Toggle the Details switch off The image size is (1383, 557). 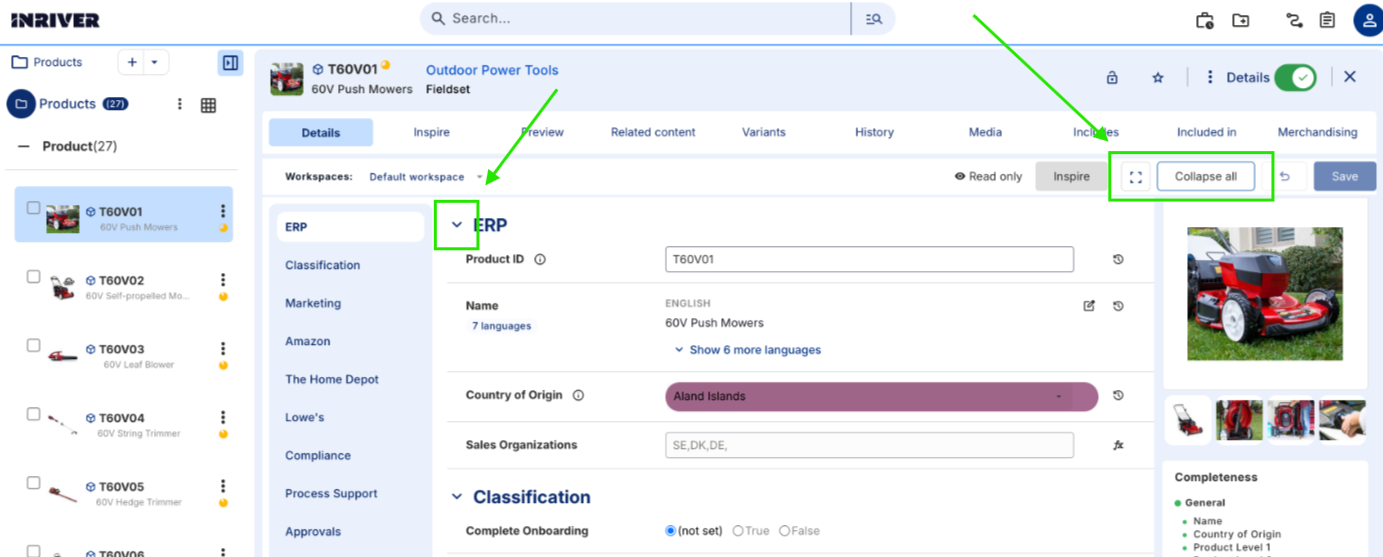point(1295,78)
